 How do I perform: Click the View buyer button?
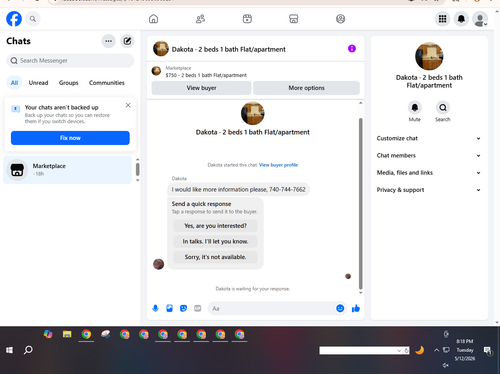(201, 88)
